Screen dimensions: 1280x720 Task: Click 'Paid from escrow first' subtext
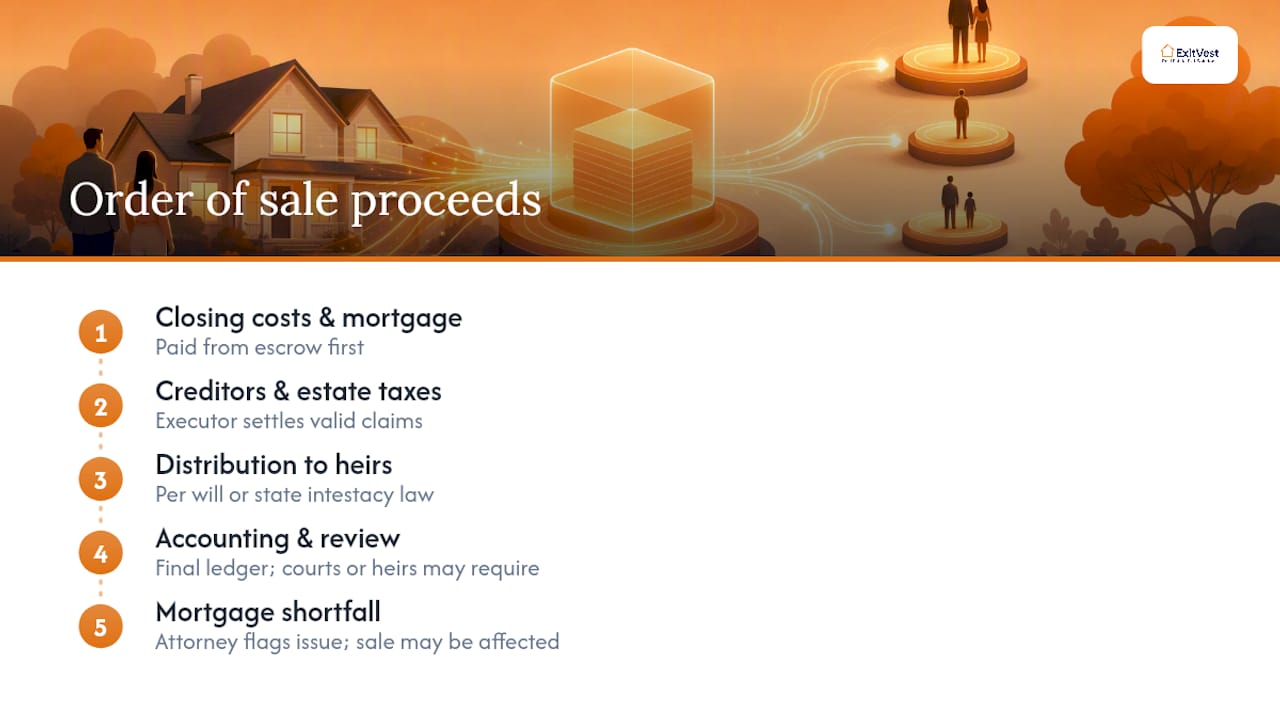pos(260,347)
